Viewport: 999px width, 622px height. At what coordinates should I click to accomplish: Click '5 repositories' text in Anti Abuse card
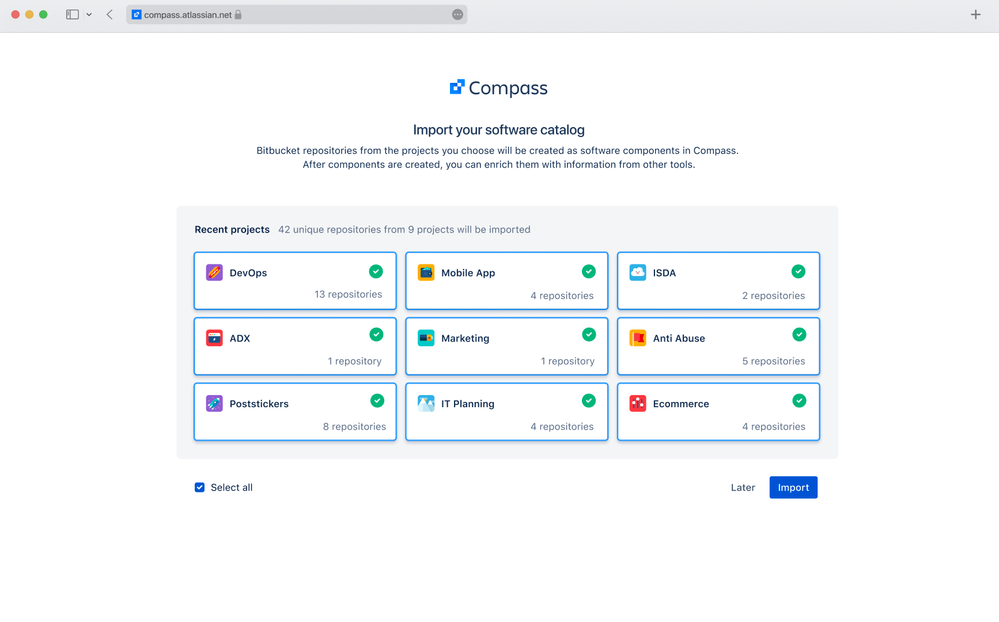click(773, 361)
